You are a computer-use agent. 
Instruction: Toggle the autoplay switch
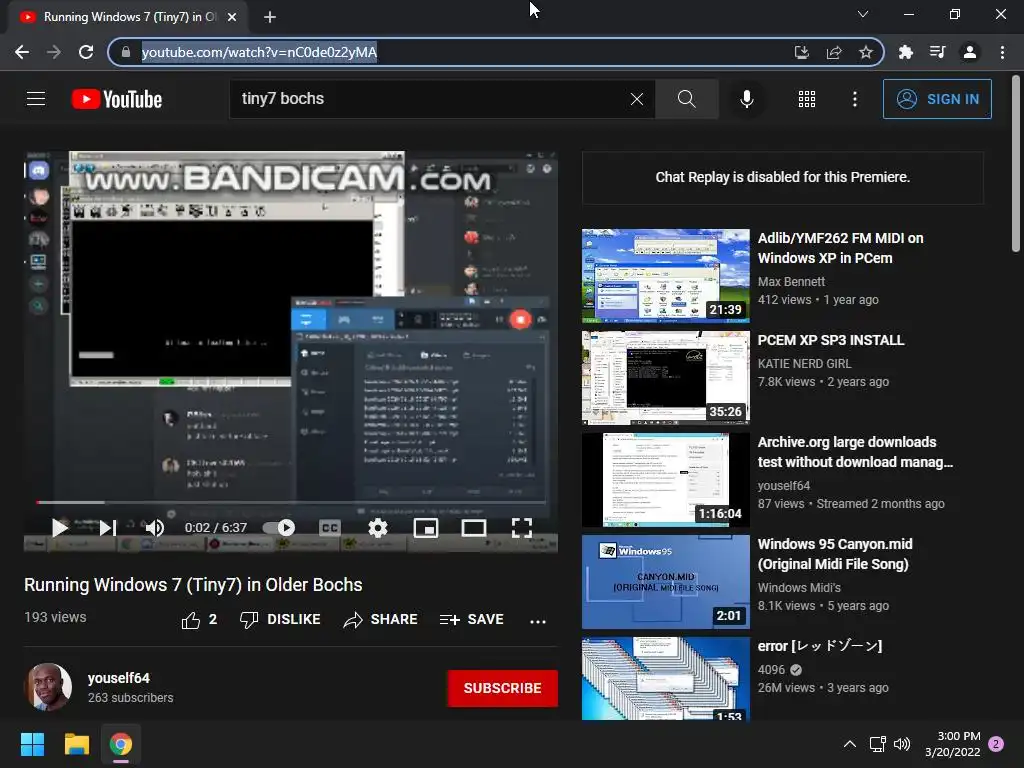click(279, 528)
